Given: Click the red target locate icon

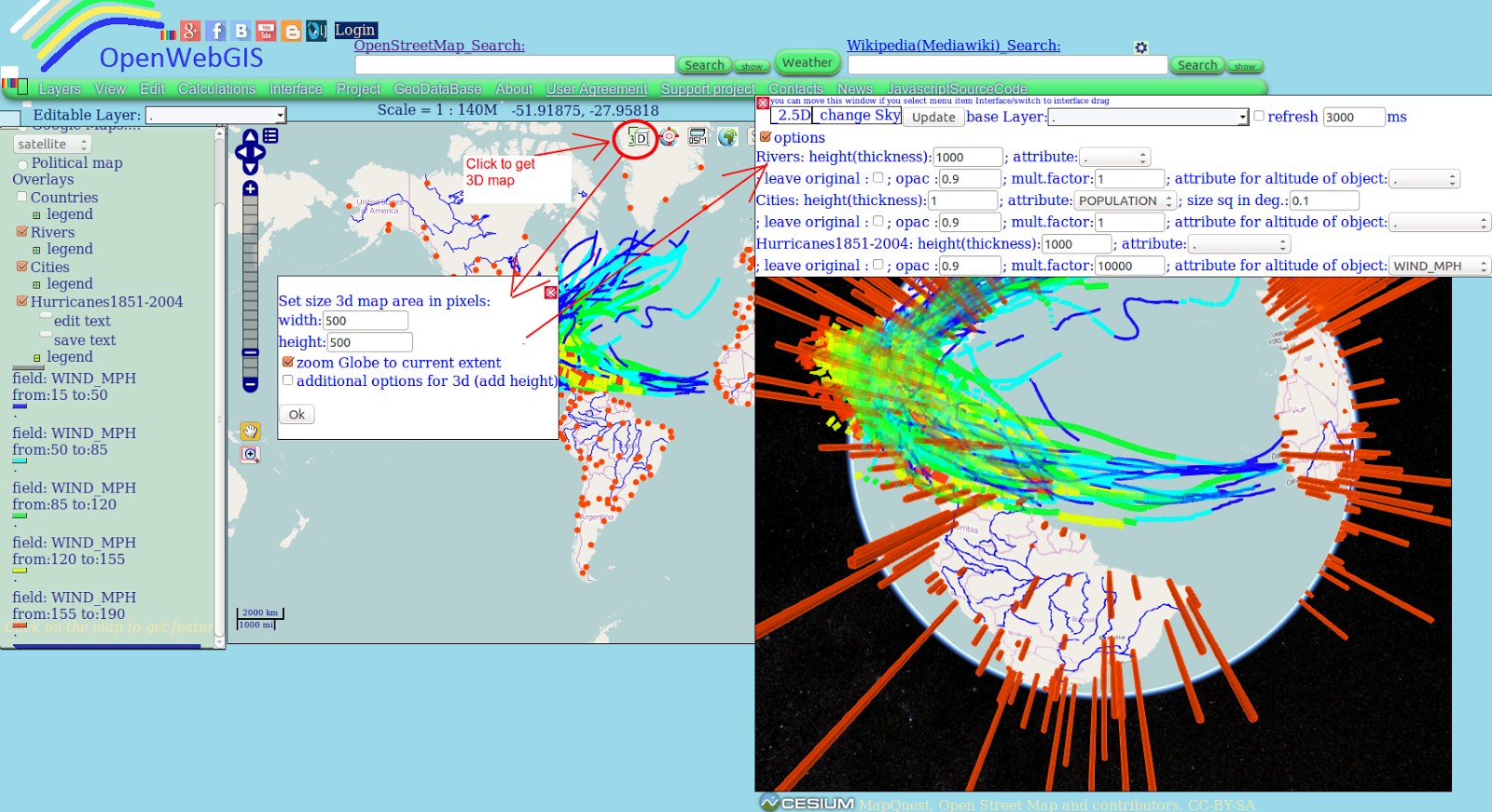Looking at the screenshot, I should (669, 137).
